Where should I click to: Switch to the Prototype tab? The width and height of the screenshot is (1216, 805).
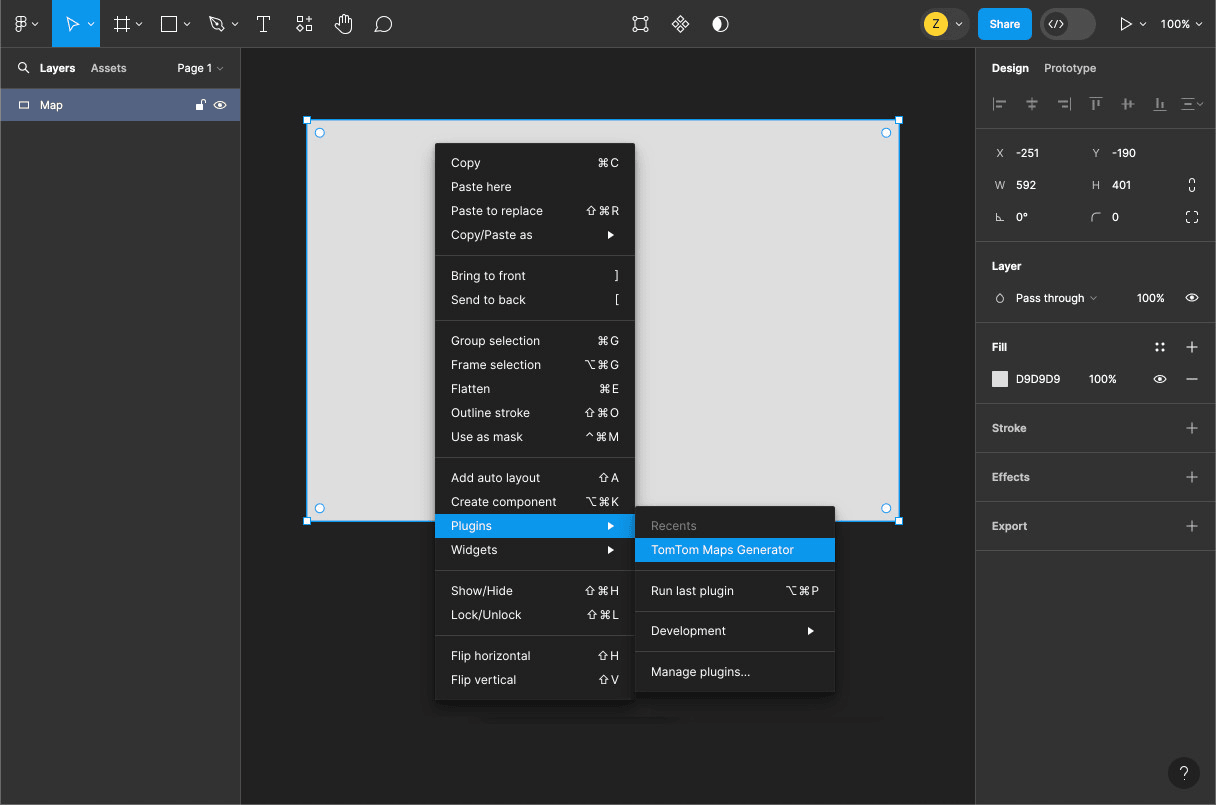pos(1070,68)
